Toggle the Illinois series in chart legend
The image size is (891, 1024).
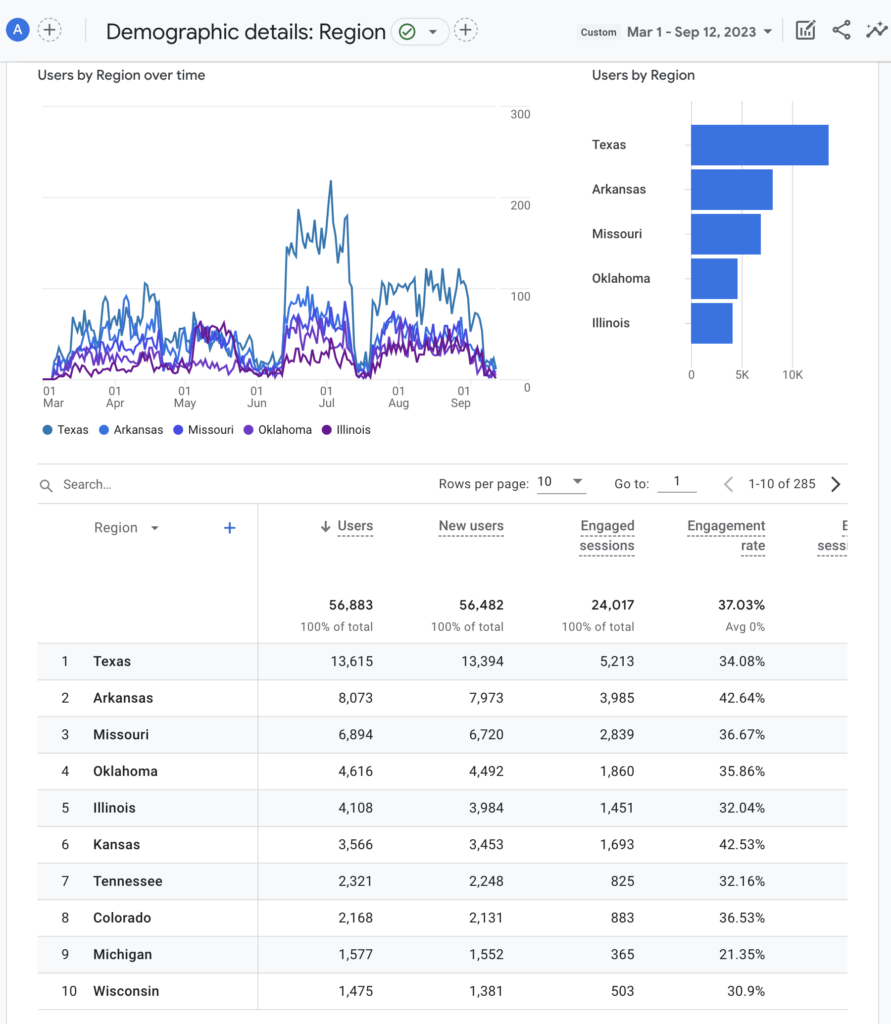click(346, 430)
